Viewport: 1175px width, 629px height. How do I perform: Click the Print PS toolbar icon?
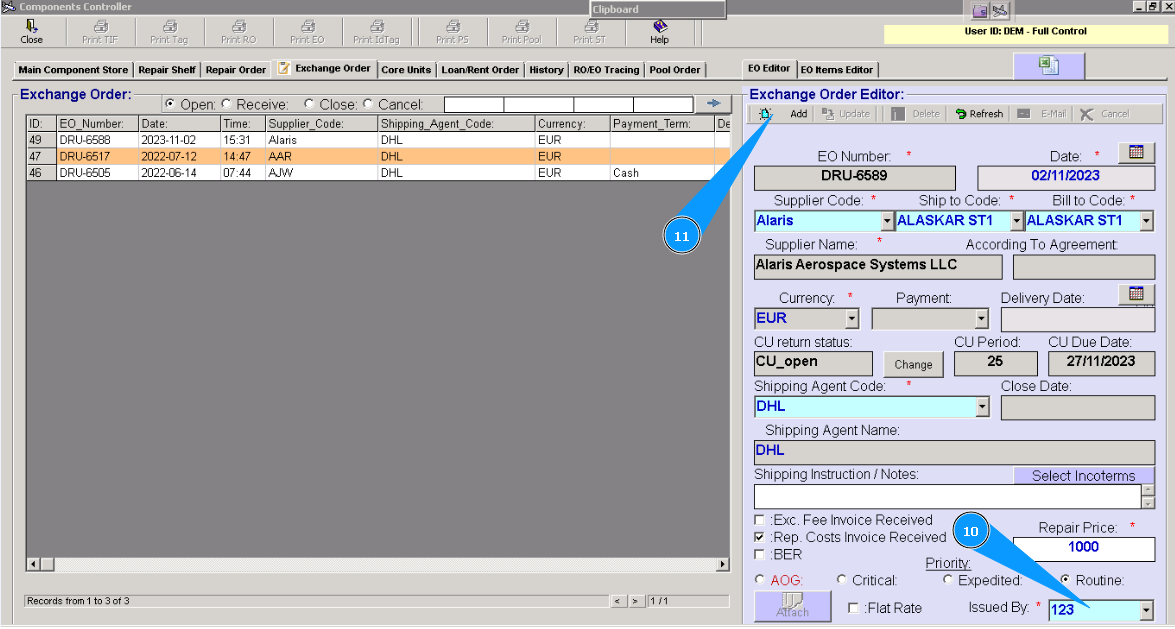[452, 32]
